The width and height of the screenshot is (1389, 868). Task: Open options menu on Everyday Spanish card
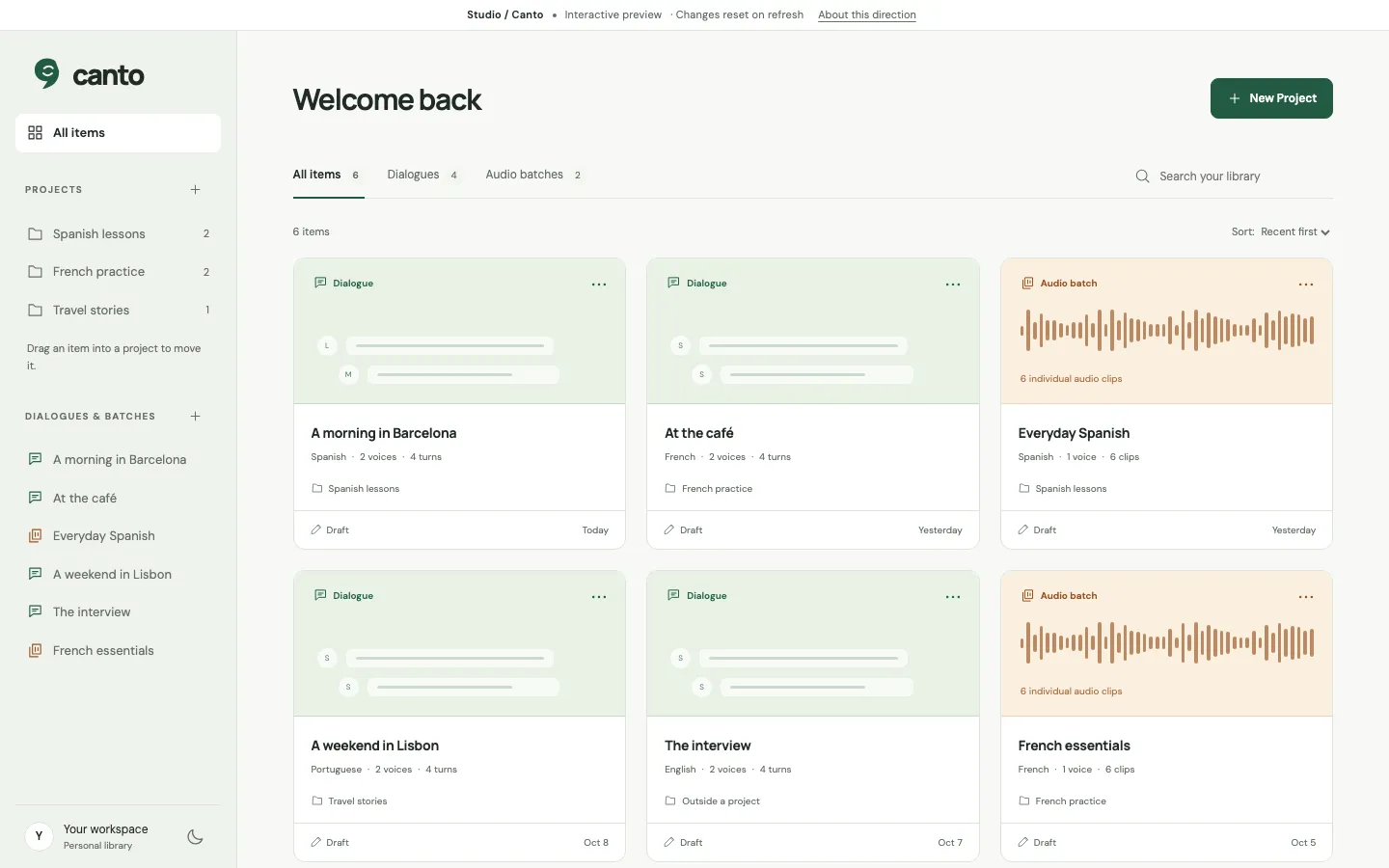1306,285
